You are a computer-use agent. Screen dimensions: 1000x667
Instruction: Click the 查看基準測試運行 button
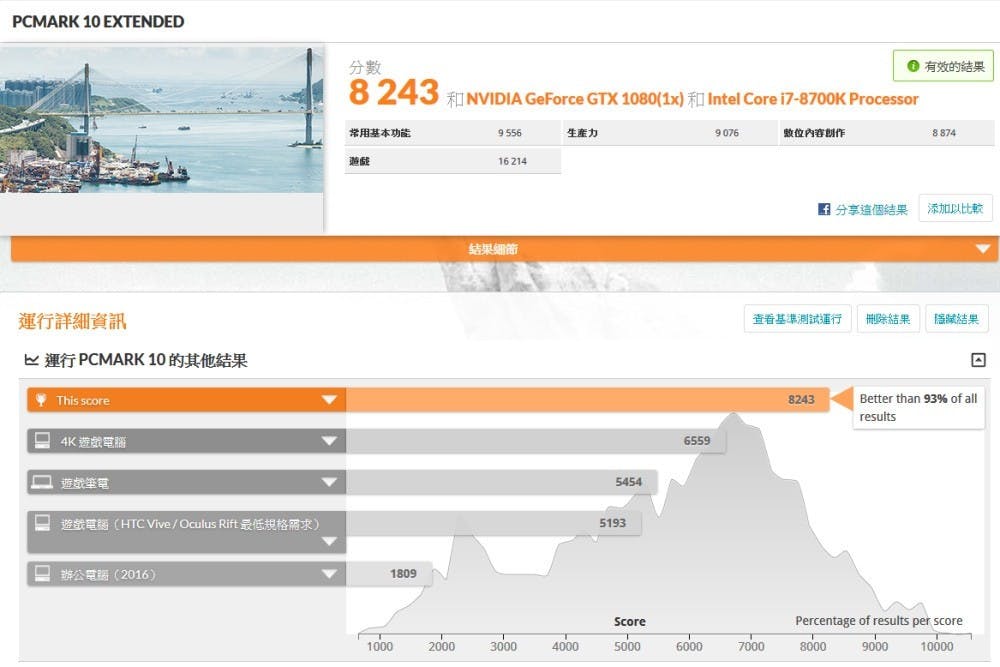pos(797,319)
